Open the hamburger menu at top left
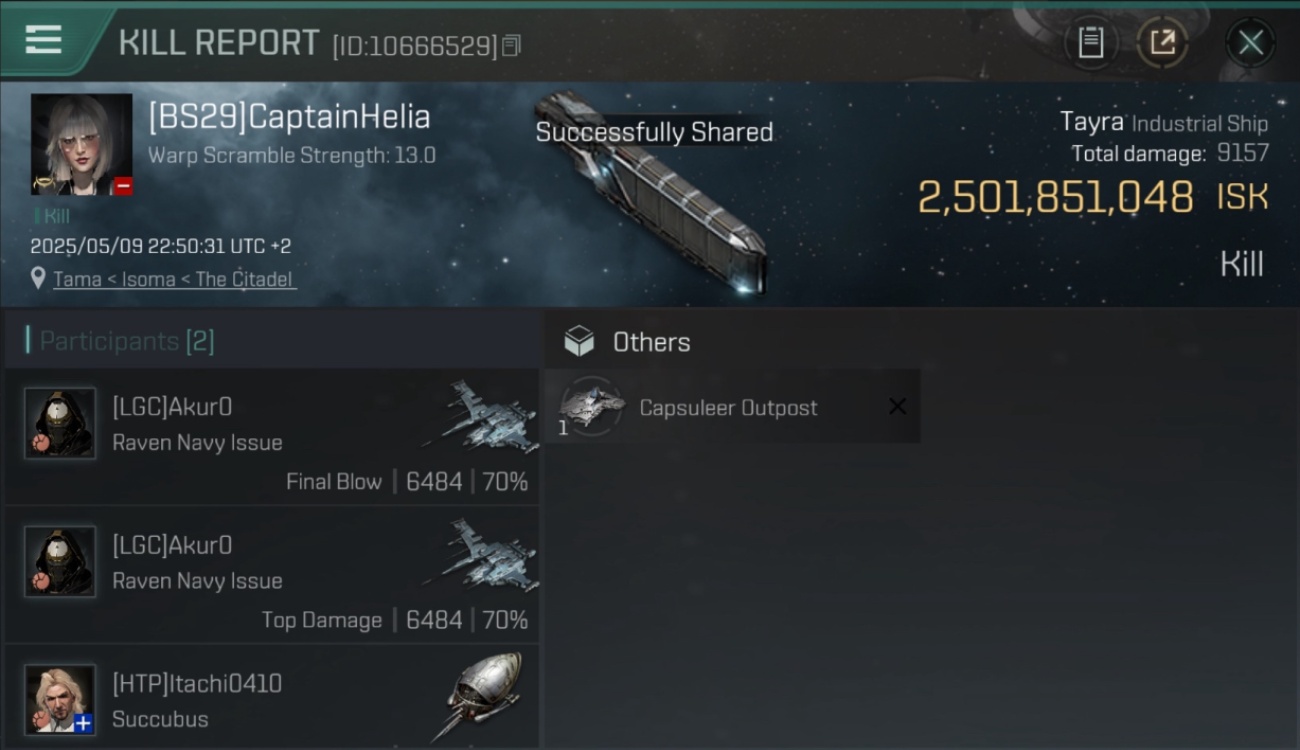The height and width of the screenshot is (750, 1300). click(x=43, y=40)
